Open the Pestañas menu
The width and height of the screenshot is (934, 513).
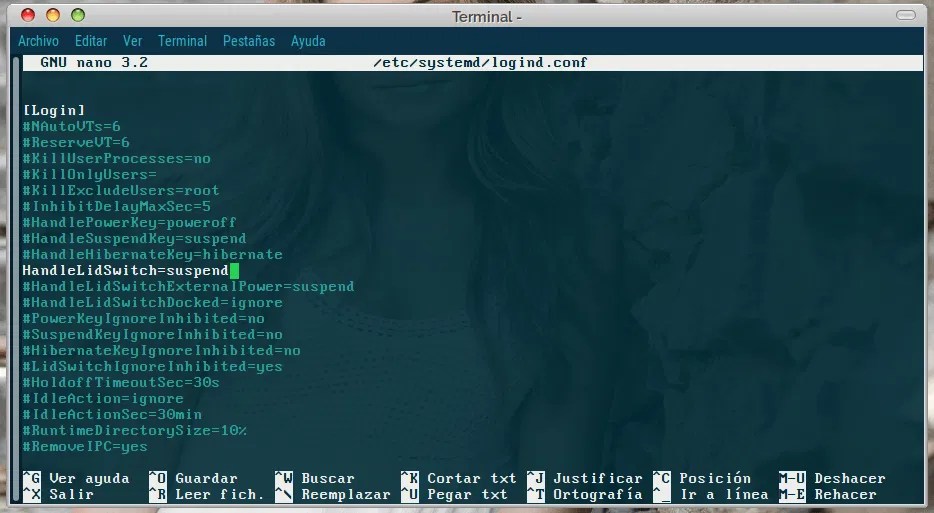pyautogui.click(x=248, y=41)
